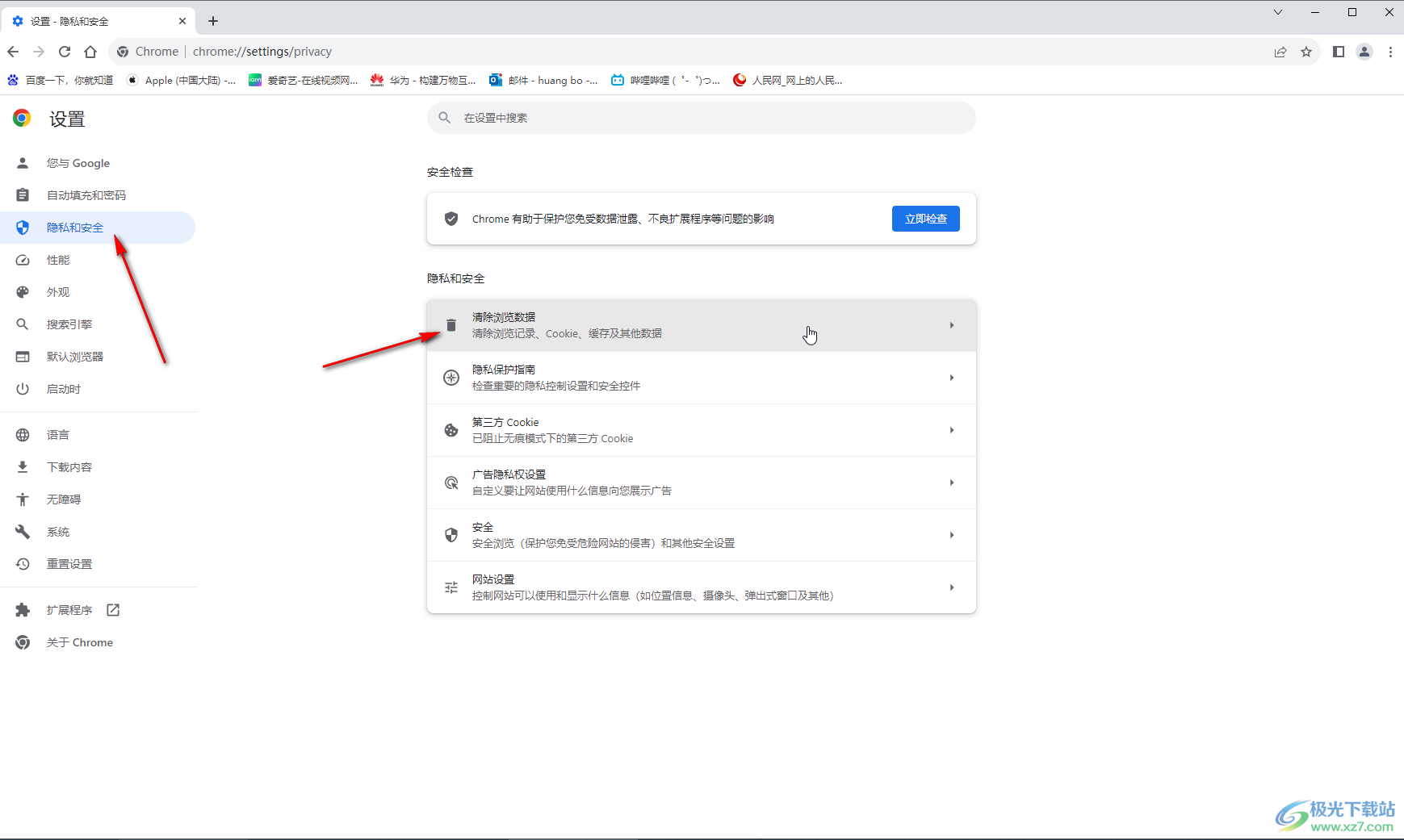
Task: Open 清除浏览数据 row
Action: point(701,325)
